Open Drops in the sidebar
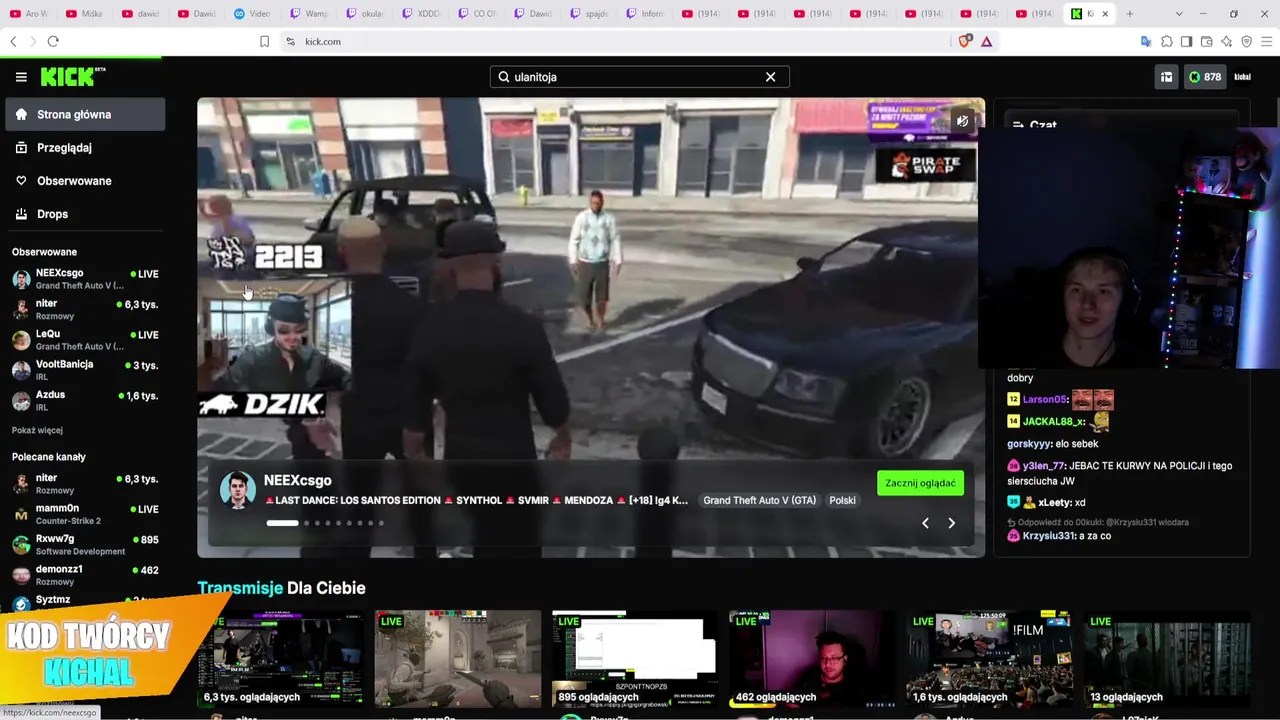 (85, 214)
